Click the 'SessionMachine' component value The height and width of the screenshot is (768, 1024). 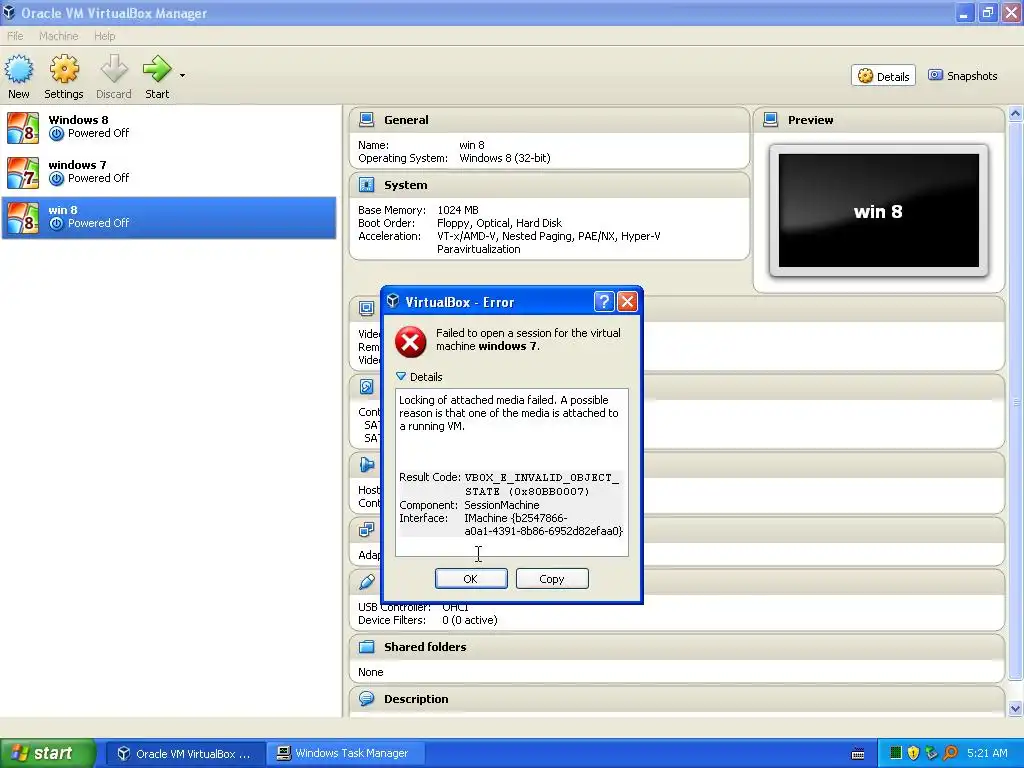[502, 505]
